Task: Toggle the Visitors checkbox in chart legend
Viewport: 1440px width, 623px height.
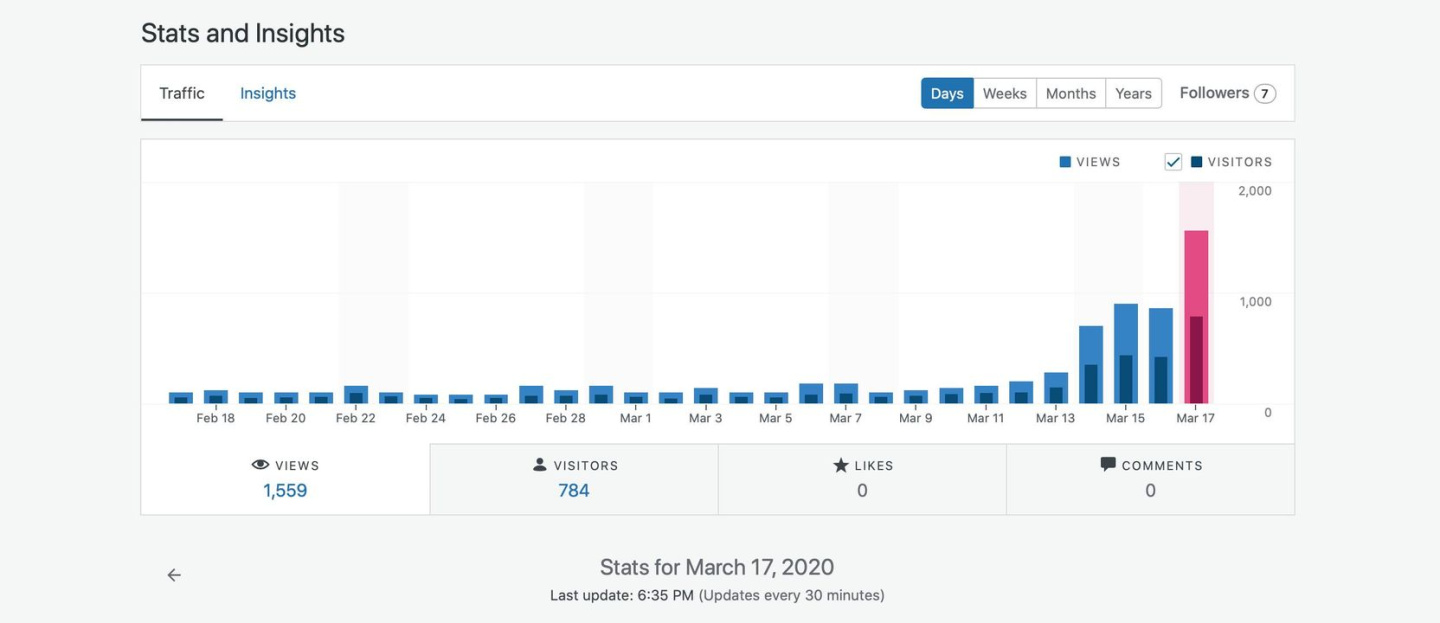Action: pyautogui.click(x=1173, y=162)
